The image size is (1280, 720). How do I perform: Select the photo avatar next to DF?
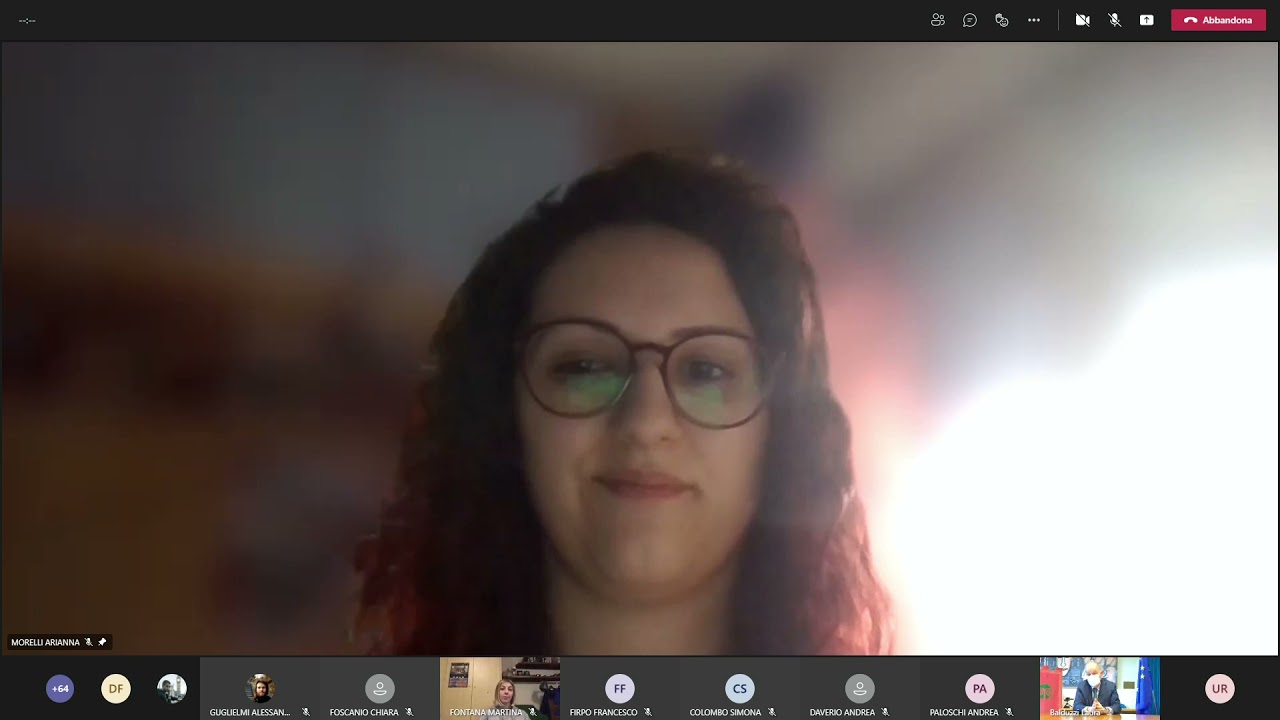point(172,688)
